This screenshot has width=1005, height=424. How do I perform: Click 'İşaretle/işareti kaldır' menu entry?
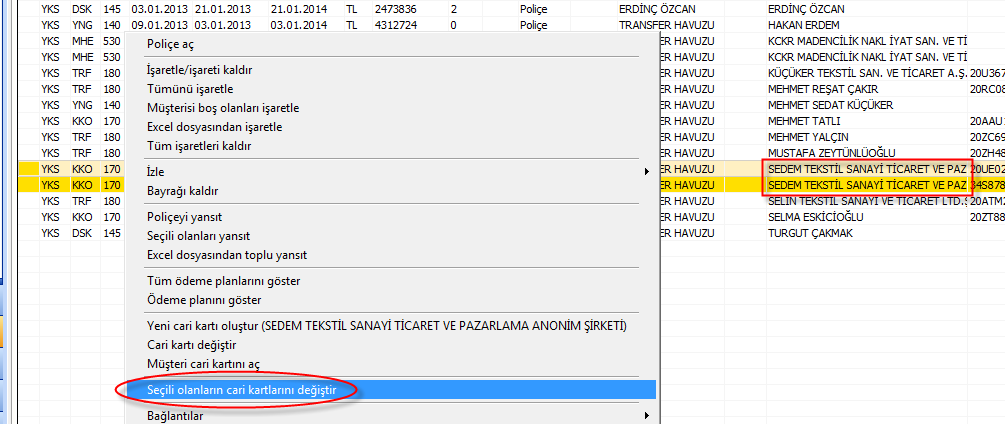click(199, 70)
